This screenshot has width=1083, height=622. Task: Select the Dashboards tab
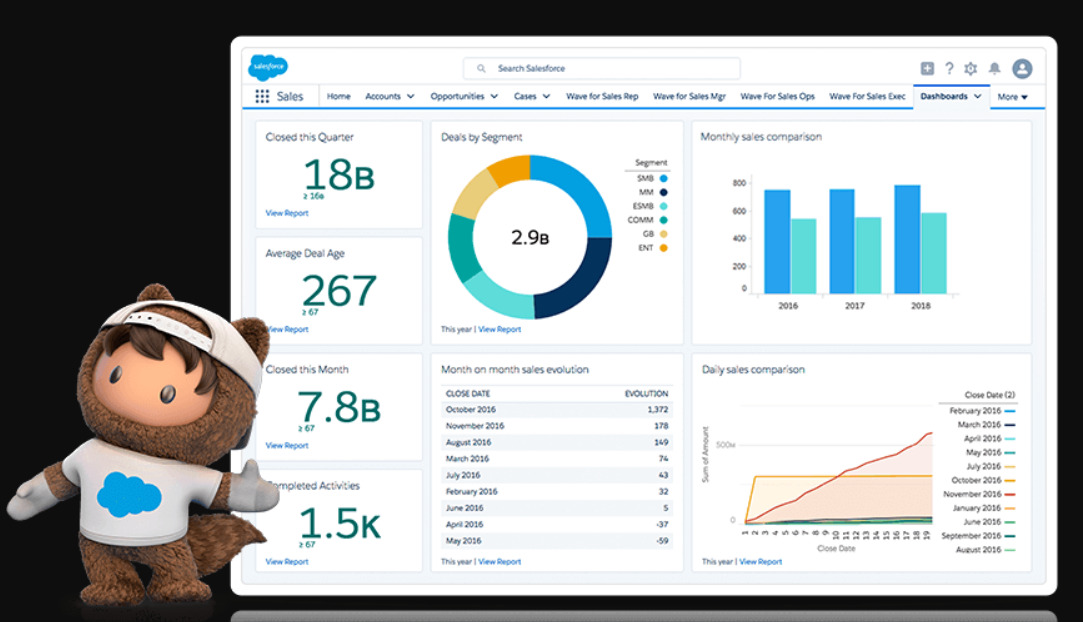943,97
